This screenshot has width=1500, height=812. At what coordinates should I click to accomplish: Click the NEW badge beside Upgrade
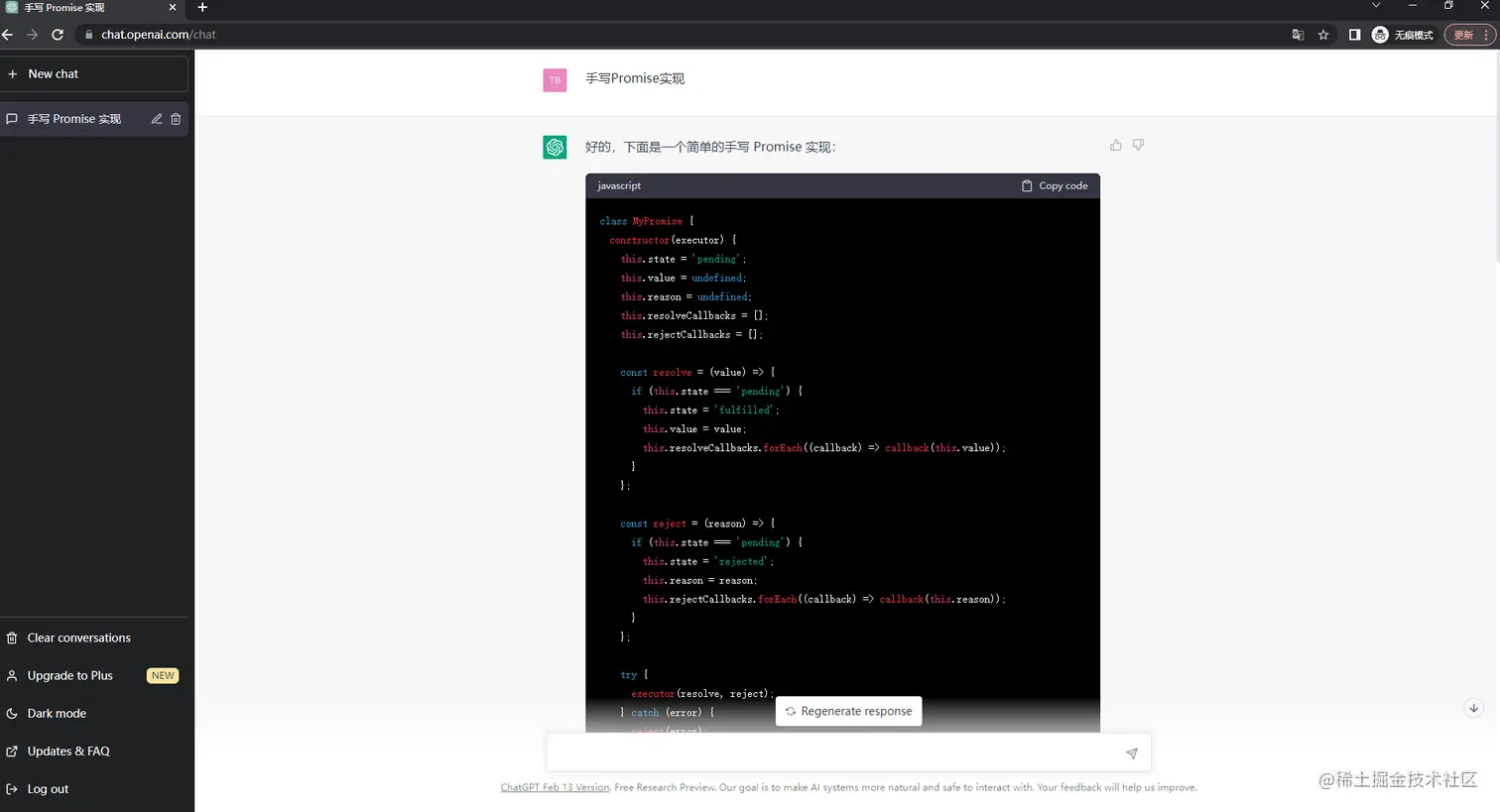pos(163,675)
